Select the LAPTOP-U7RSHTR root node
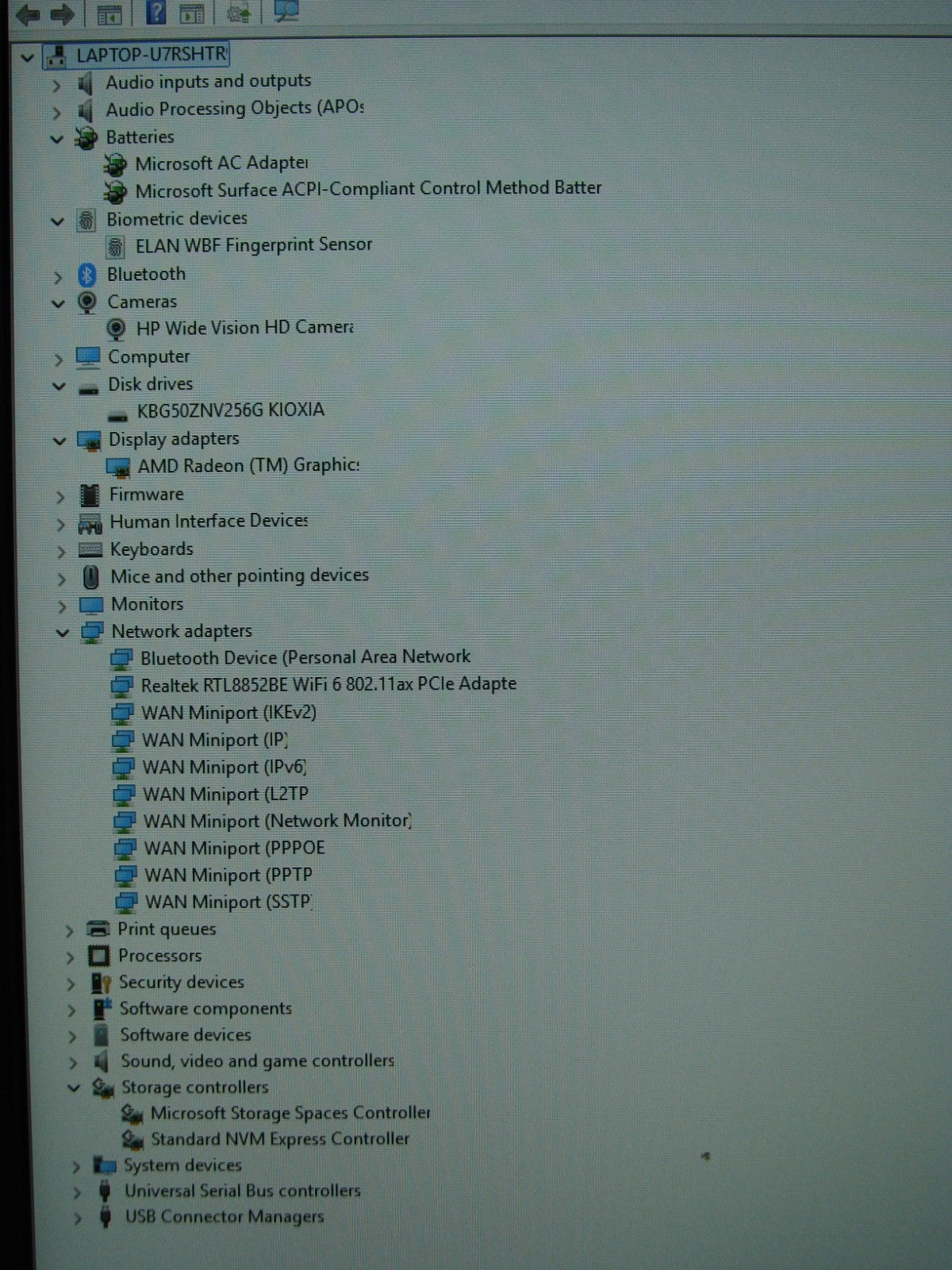 (150, 55)
